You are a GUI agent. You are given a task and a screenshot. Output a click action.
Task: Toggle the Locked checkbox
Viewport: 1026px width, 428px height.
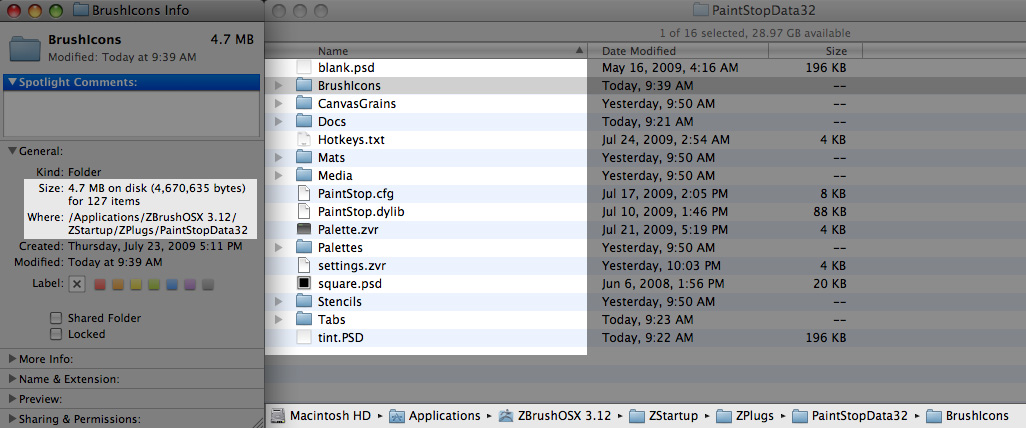[57, 334]
